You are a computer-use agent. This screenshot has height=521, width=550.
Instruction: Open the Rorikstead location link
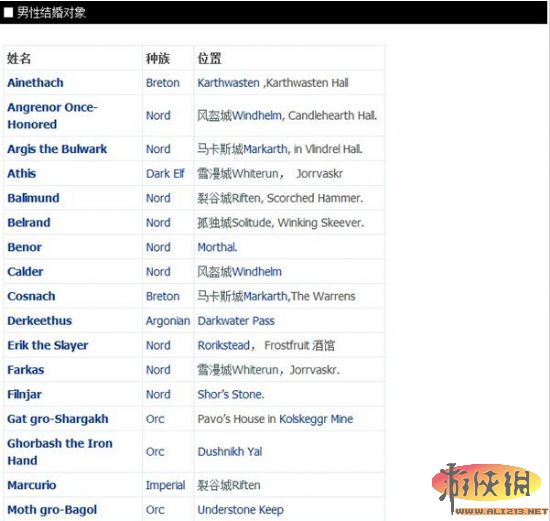pyautogui.click(x=223, y=345)
